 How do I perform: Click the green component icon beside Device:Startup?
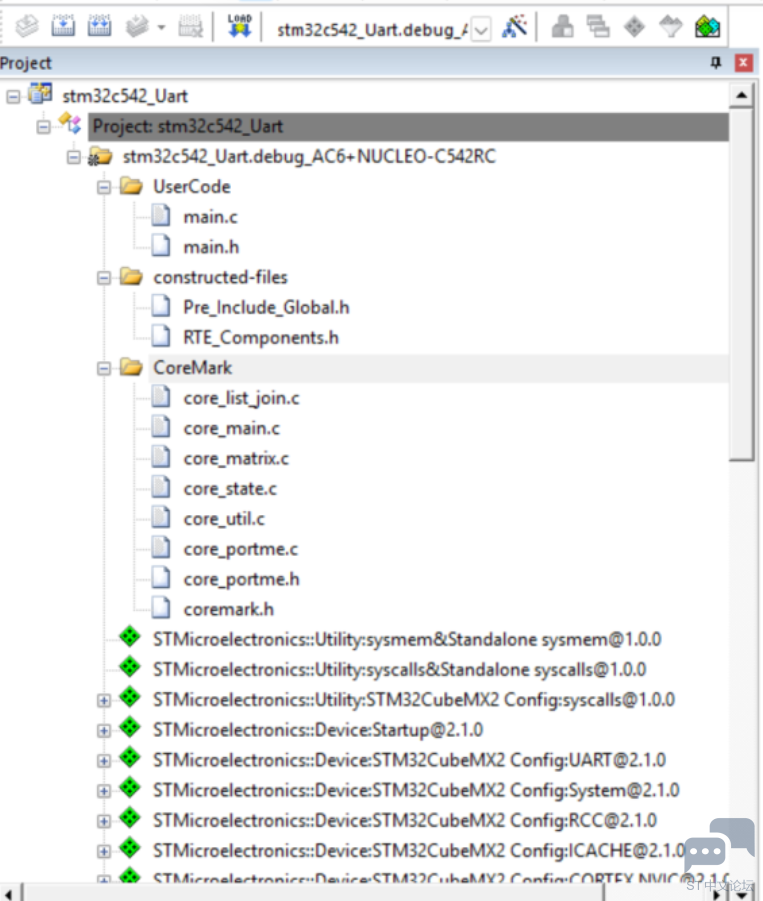130,729
